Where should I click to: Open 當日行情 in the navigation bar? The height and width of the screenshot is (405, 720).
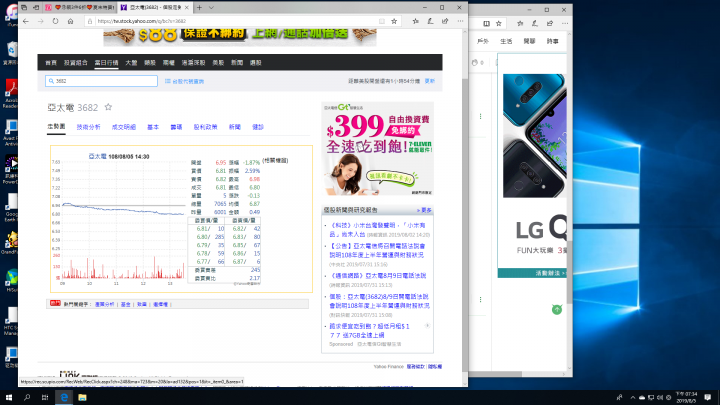click(x=107, y=62)
